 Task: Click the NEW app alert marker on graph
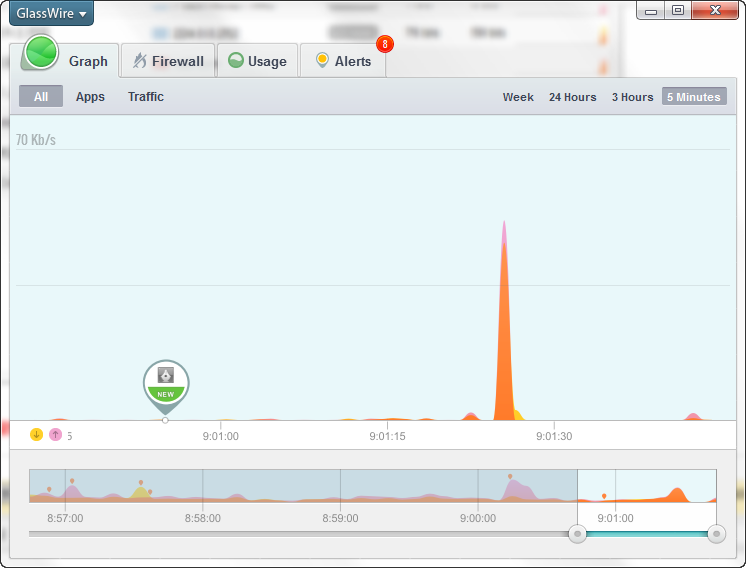(x=166, y=382)
